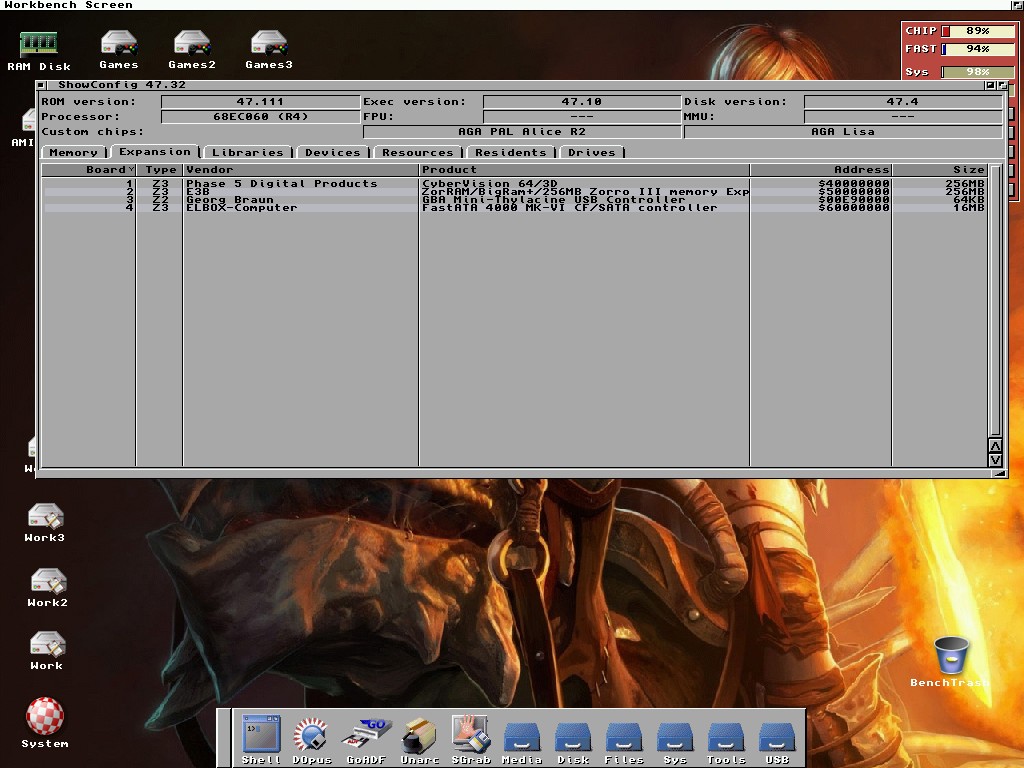Close the ShowConfig window
The image size is (1024, 768).
(x=40, y=85)
